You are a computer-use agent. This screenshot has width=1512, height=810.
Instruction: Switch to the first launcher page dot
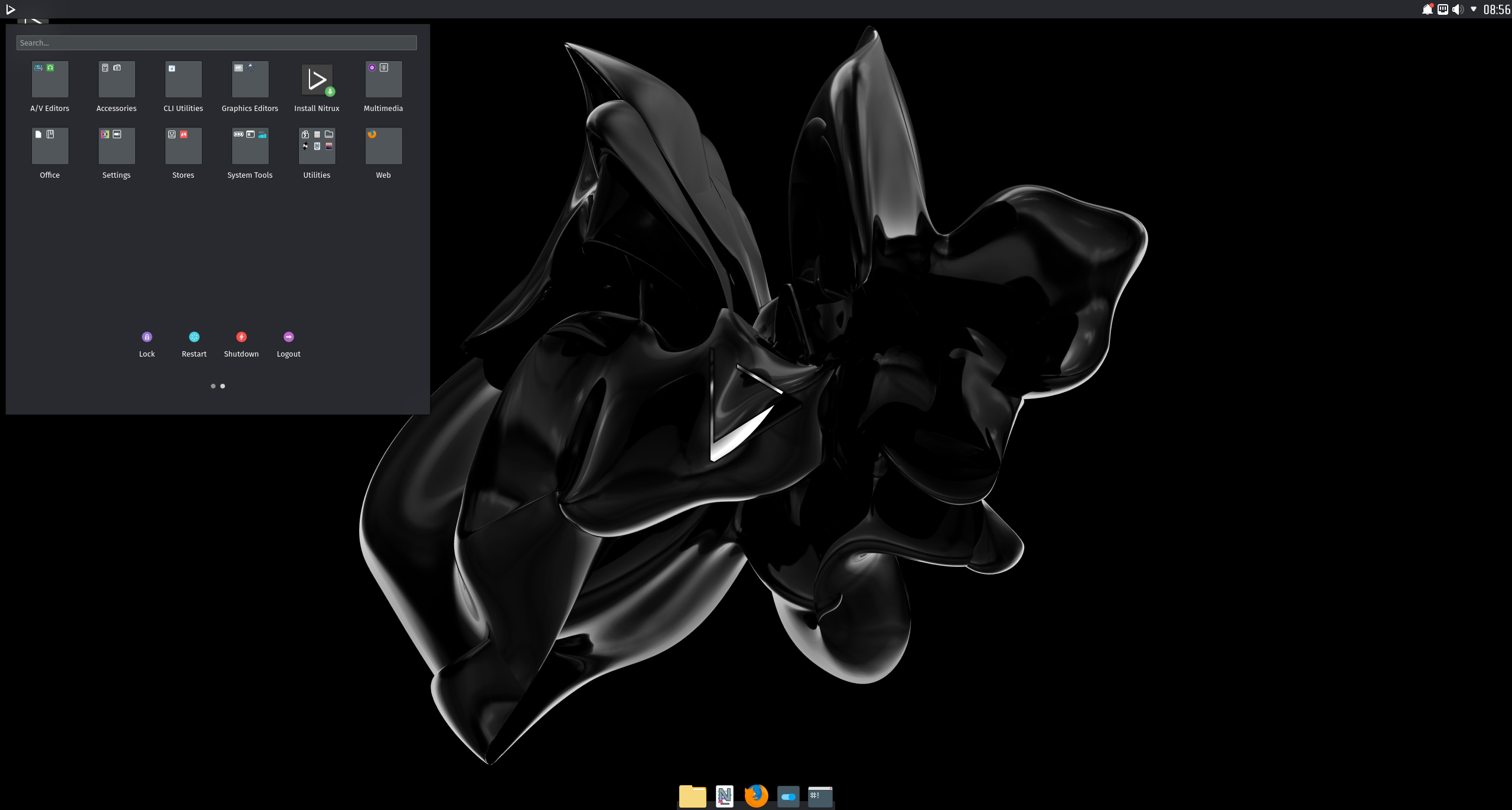(x=213, y=386)
